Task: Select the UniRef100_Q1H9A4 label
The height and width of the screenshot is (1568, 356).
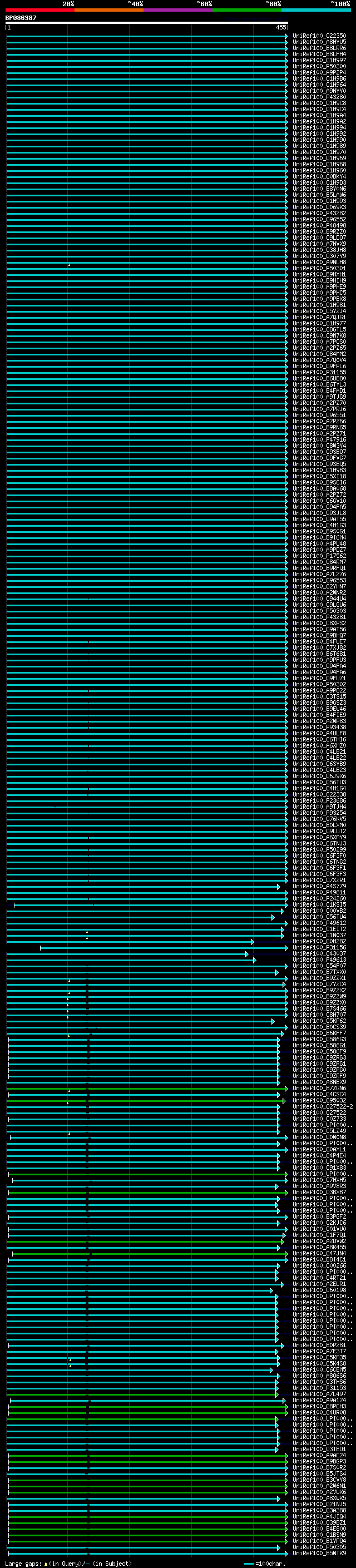Action: pos(319,115)
